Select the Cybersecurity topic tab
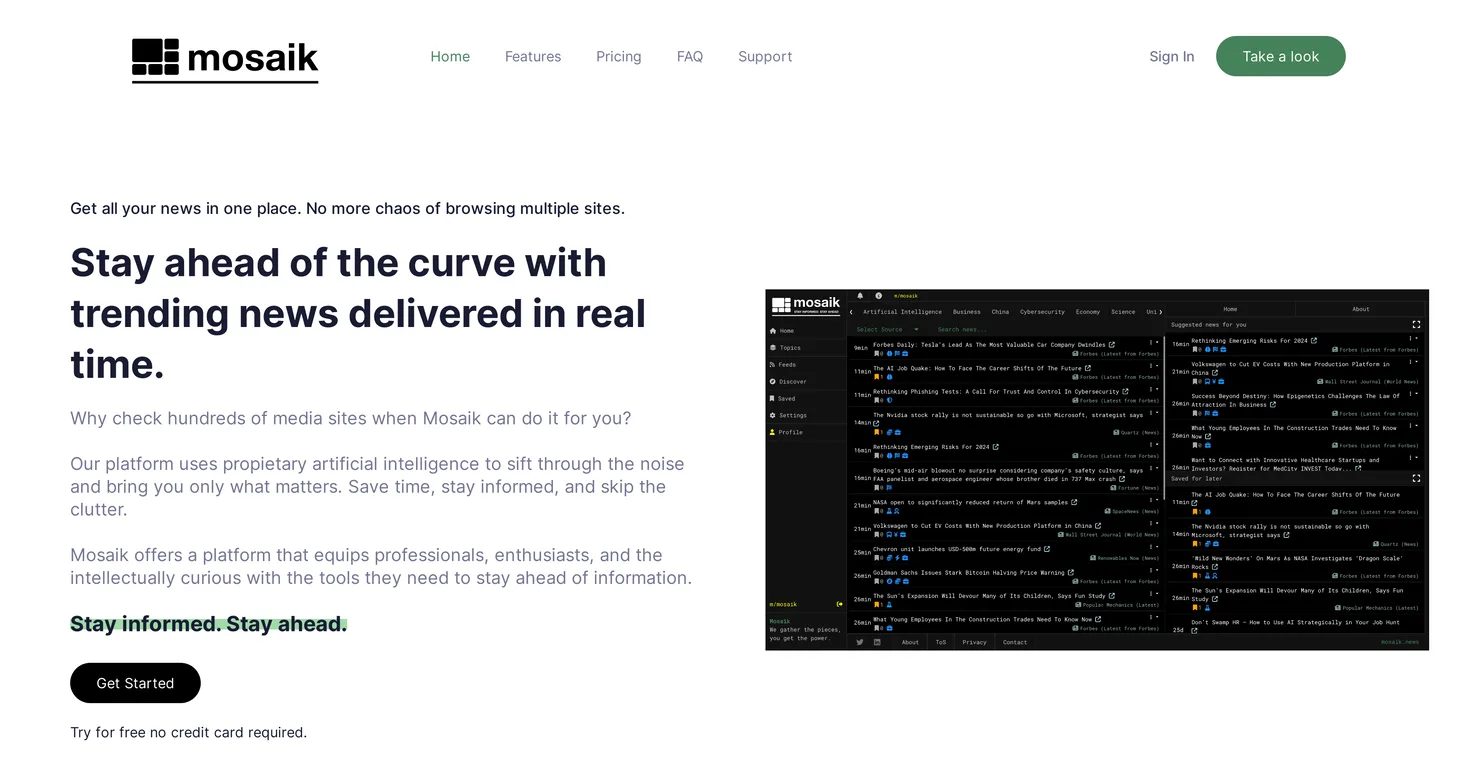1473x768 pixels. [1042, 312]
